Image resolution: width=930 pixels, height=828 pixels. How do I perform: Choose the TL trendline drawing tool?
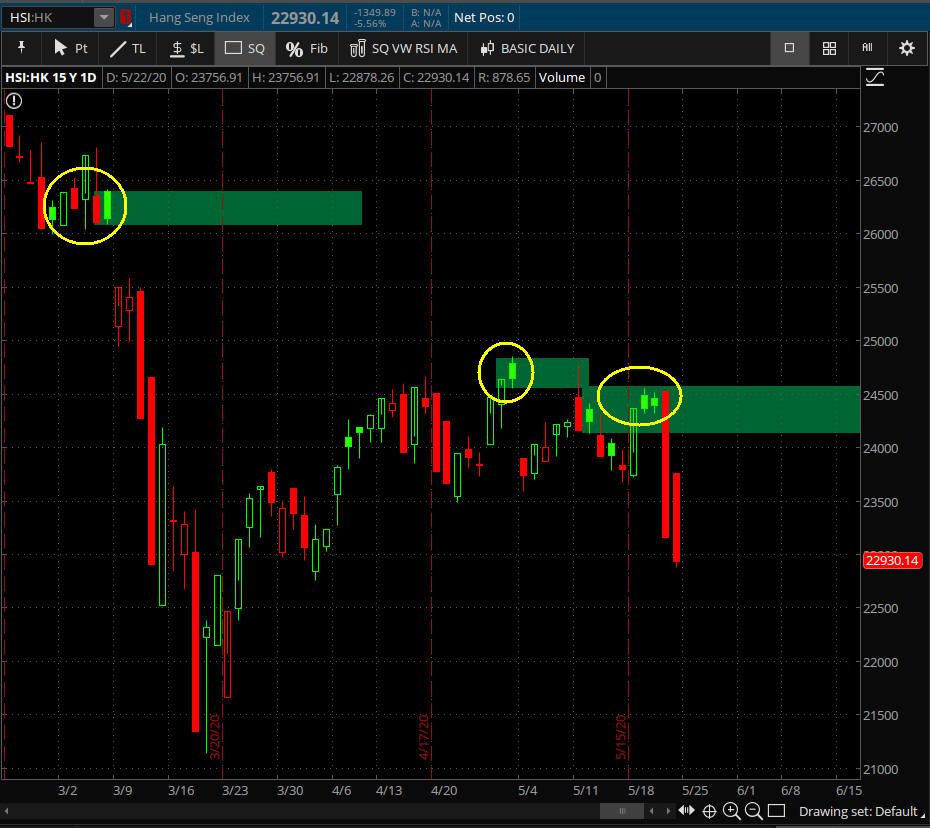click(x=127, y=48)
